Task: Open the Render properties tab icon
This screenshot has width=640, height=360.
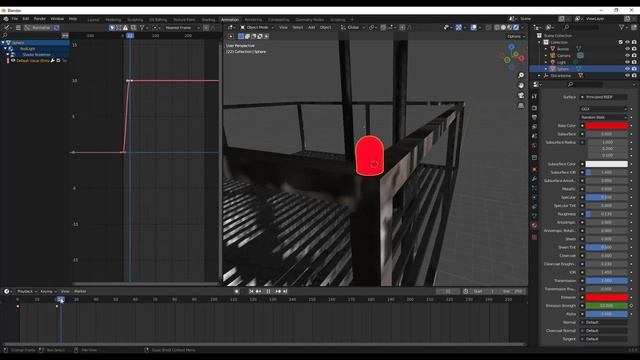Action: click(x=534, y=108)
